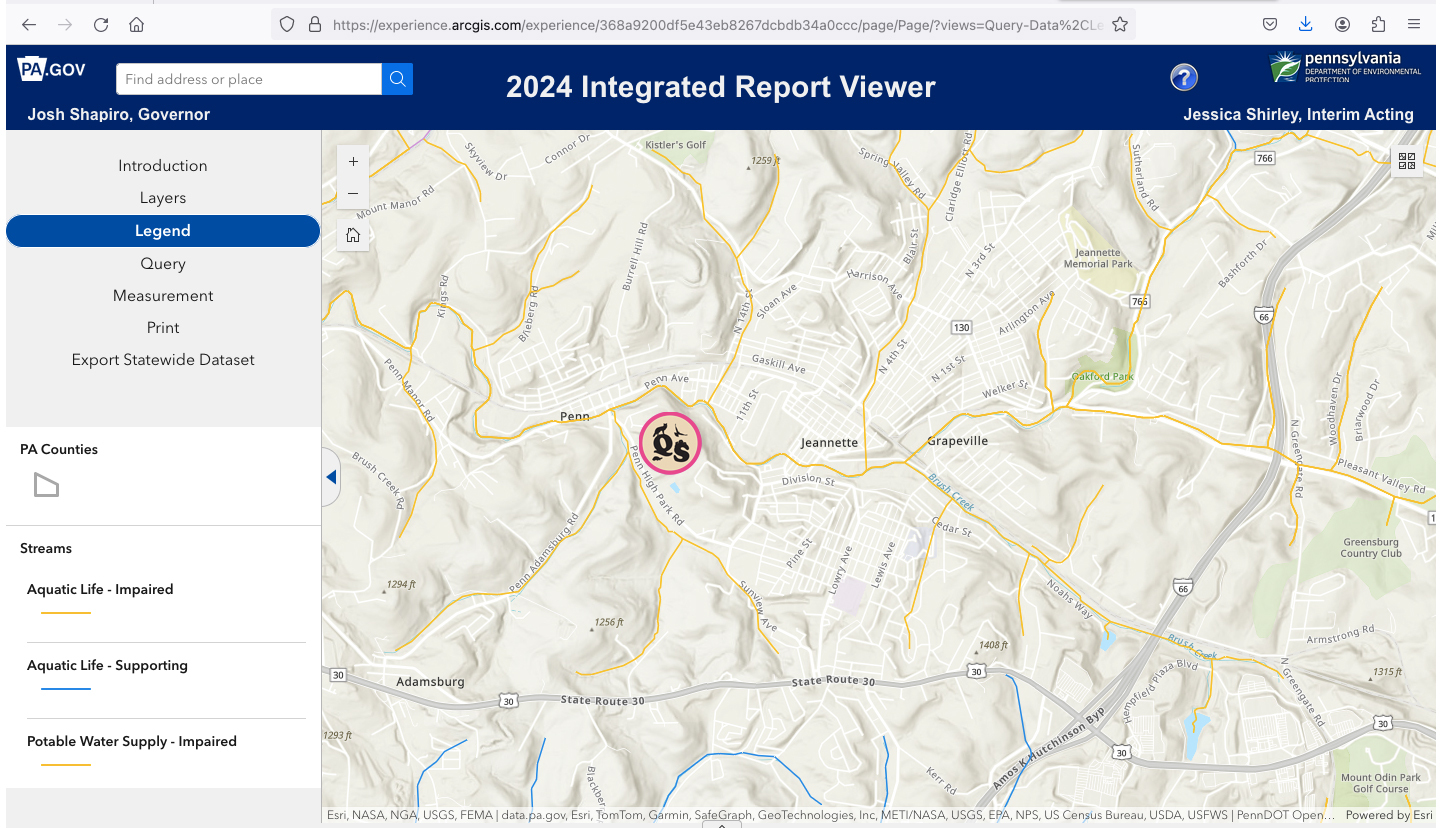Click the Find address or place field
The height and width of the screenshot is (828, 1440).
248,79
